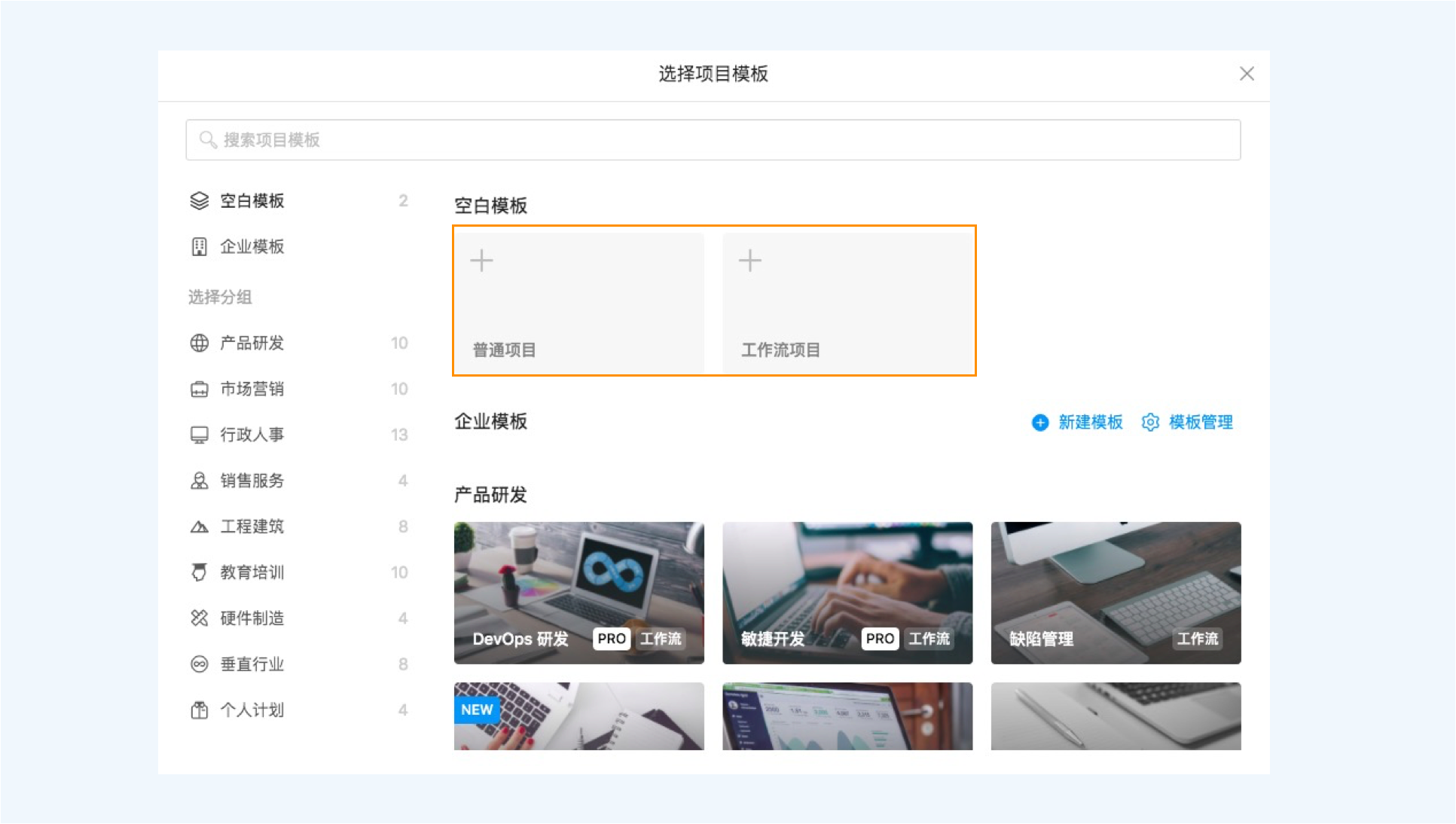The height and width of the screenshot is (824, 1456).
Task: Open the pen and laptop template thumbnail
Action: click(x=1116, y=716)
